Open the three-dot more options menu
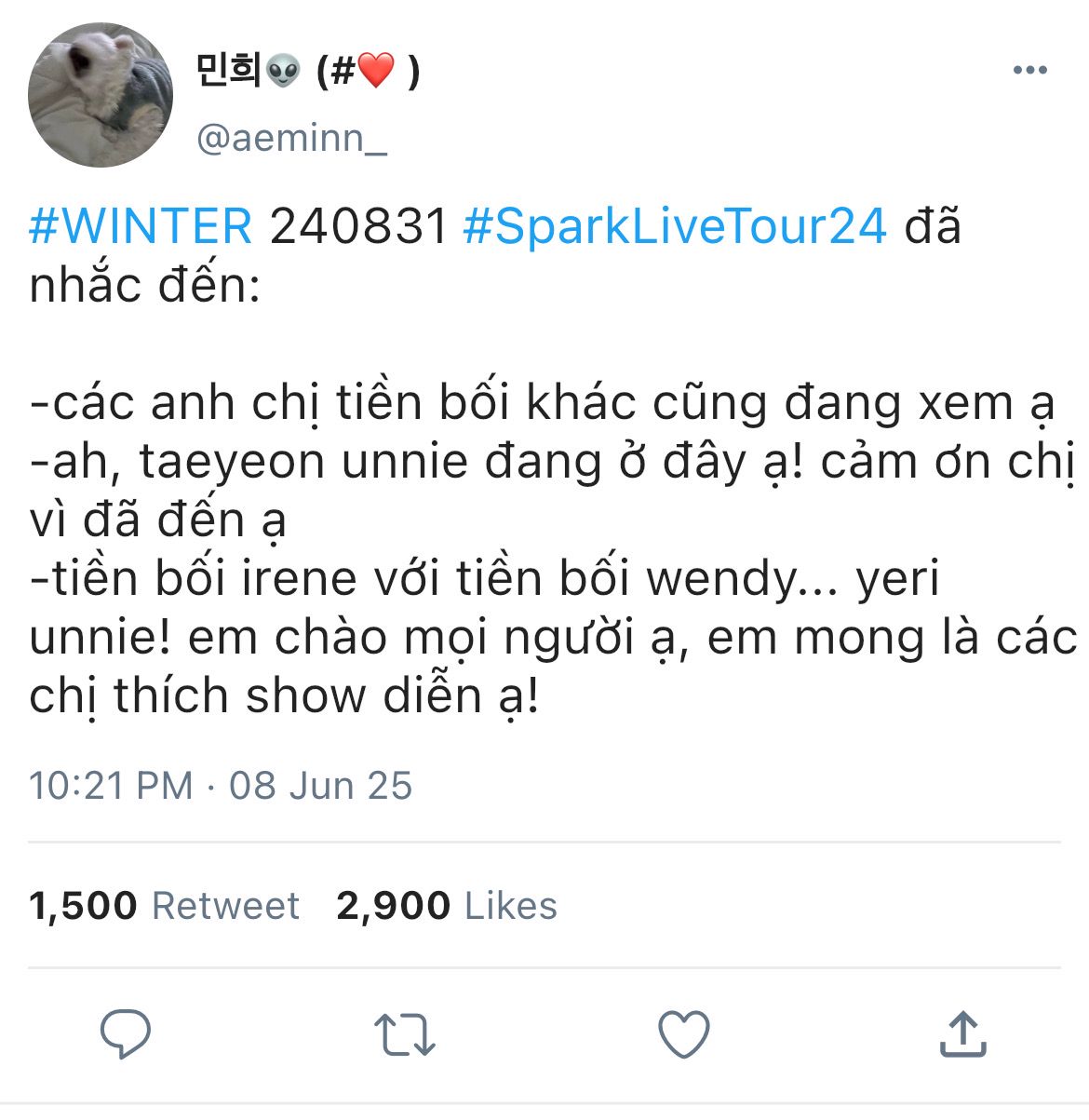This screenshot has height=1120, width=1089. click(x=1030, y=71)
